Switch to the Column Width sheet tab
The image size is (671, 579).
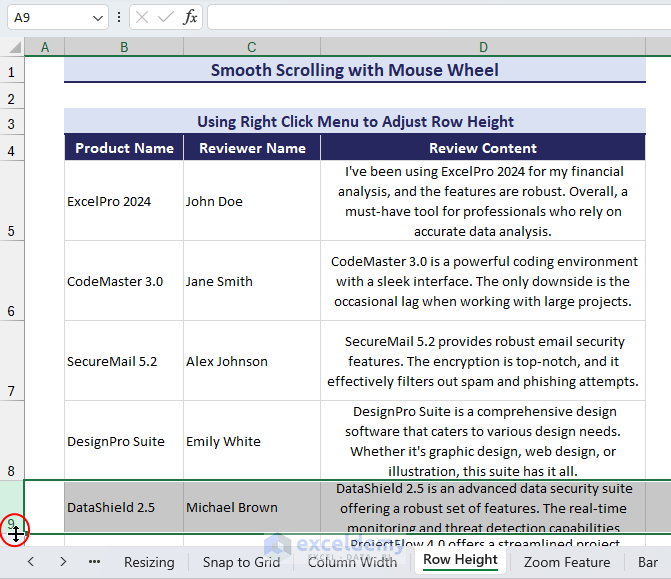click(x=352, y=562)
